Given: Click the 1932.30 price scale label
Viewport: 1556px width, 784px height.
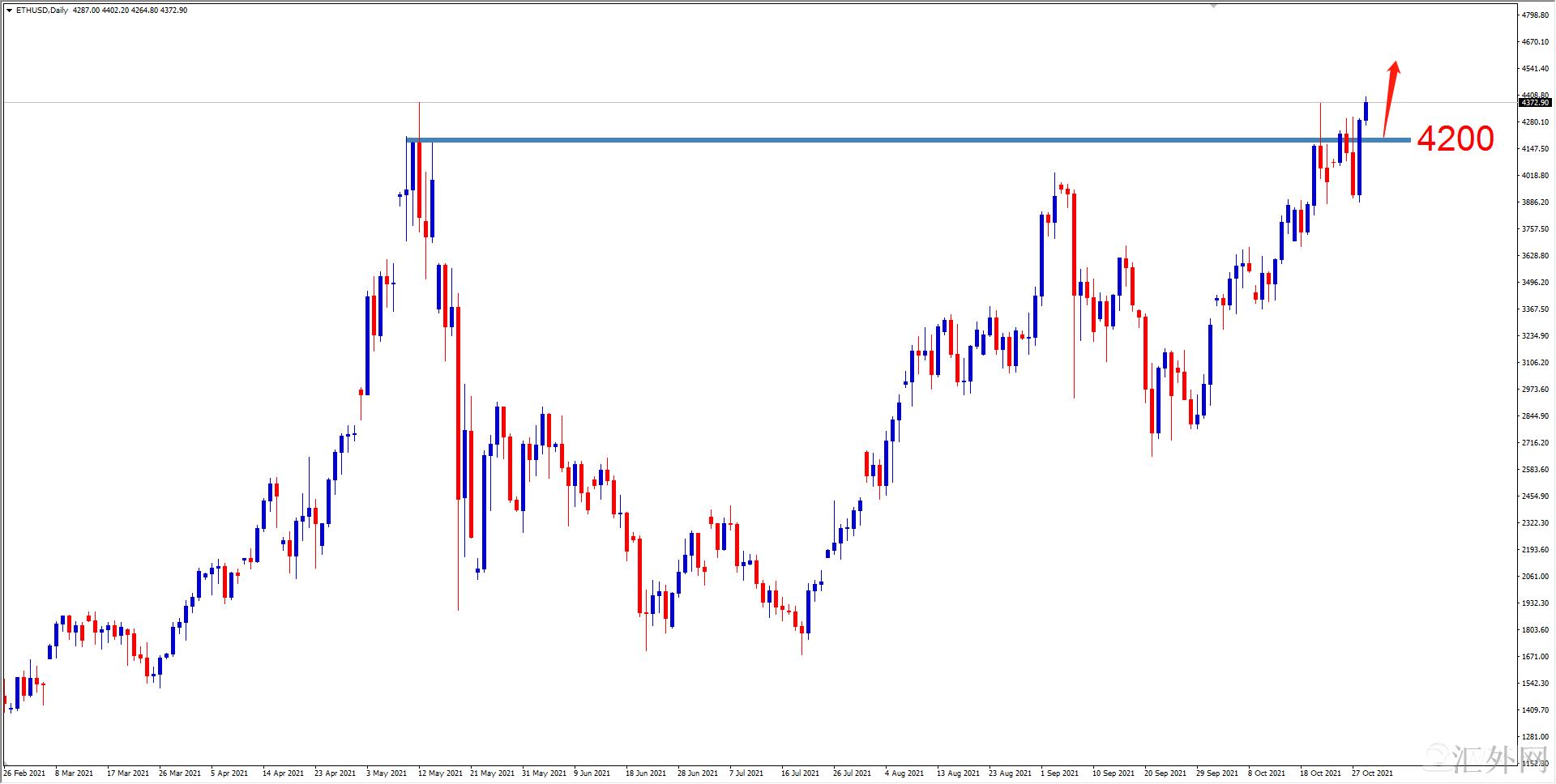Looking at the screenshot, I should [x=1535, y=603].
